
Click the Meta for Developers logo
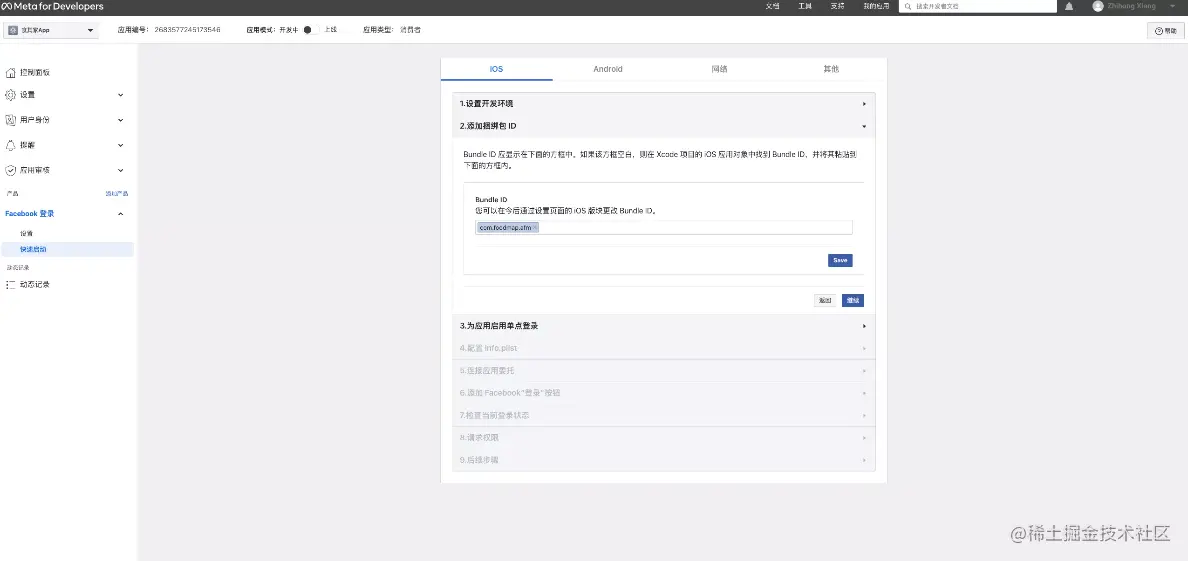(x=53, y=6)
